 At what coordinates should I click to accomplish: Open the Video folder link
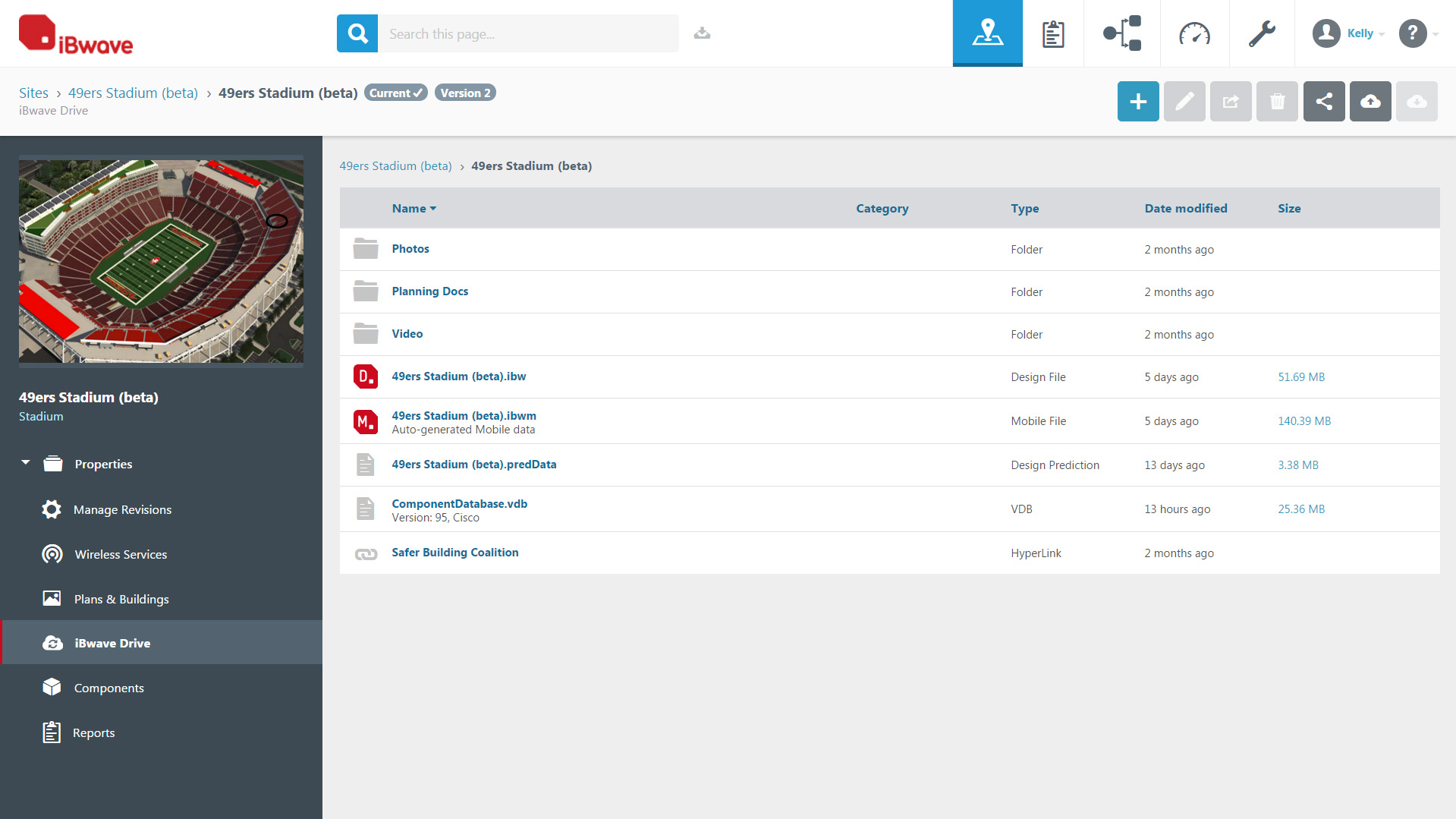tap(407, 333)
